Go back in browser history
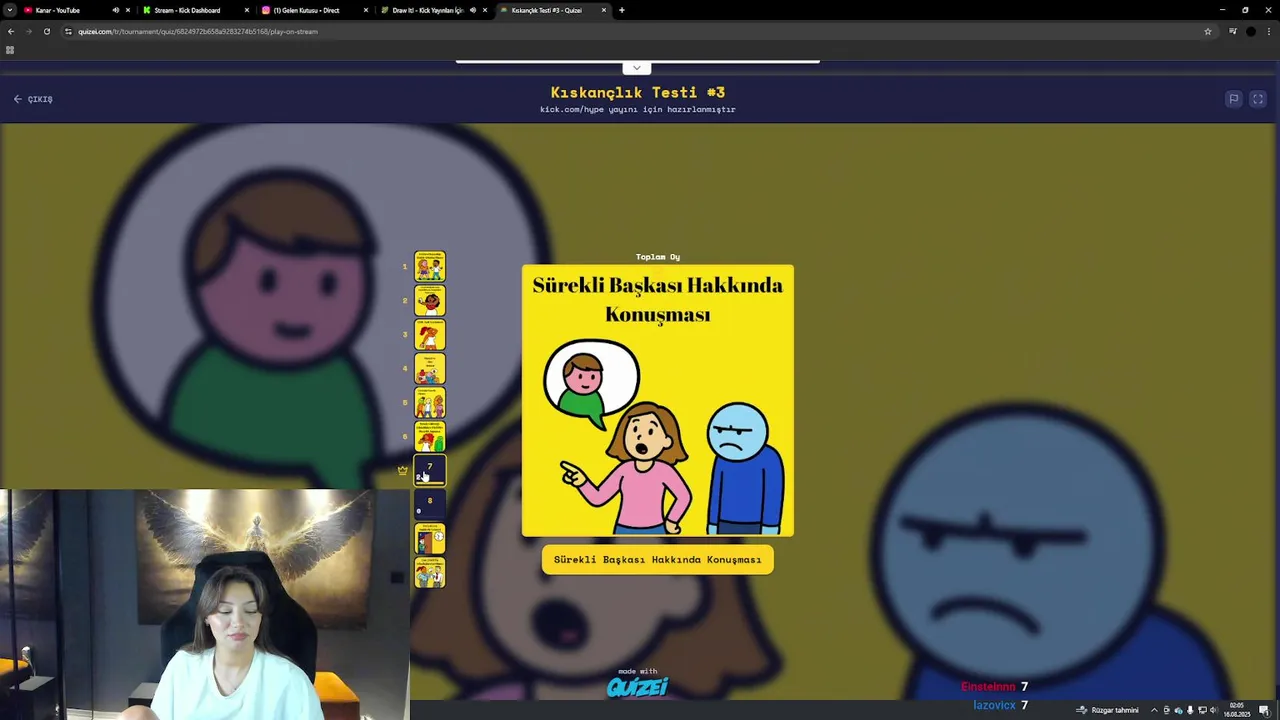 tap(11, 31)
